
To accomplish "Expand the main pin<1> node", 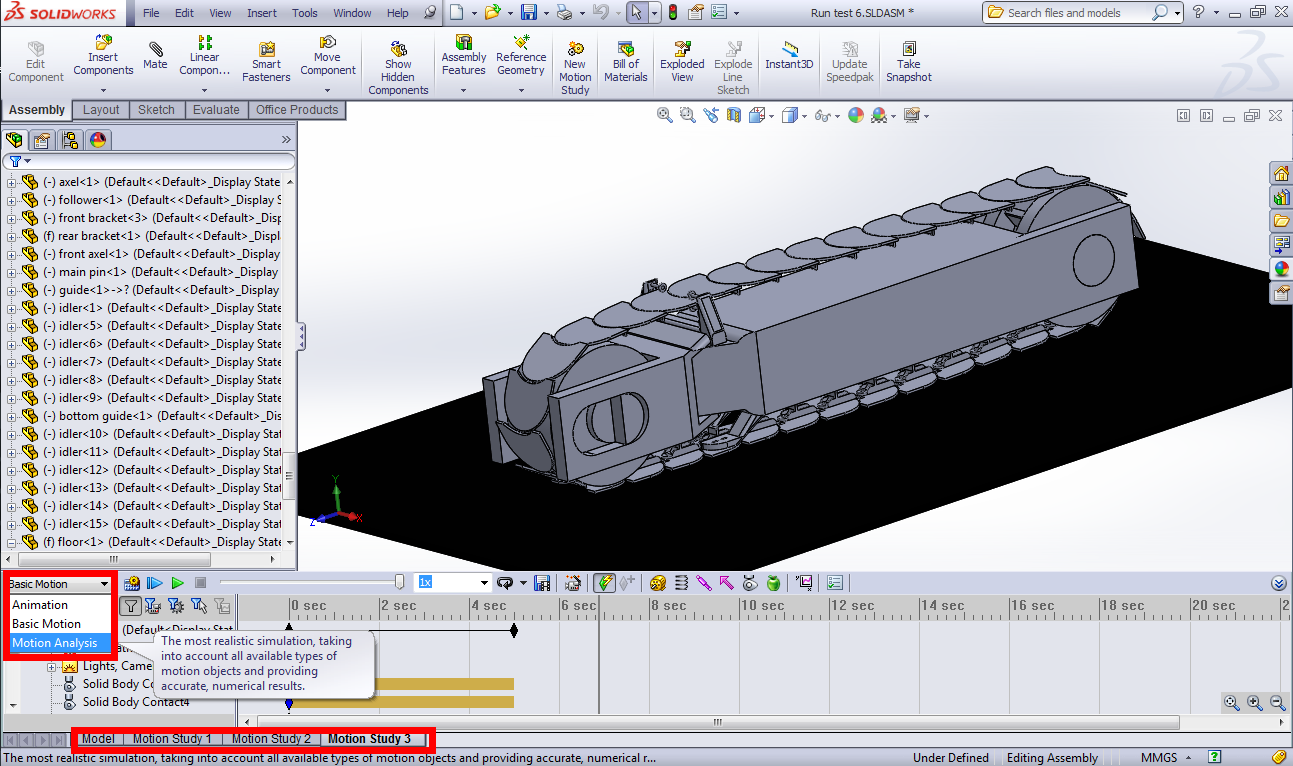I will (12, 272).
